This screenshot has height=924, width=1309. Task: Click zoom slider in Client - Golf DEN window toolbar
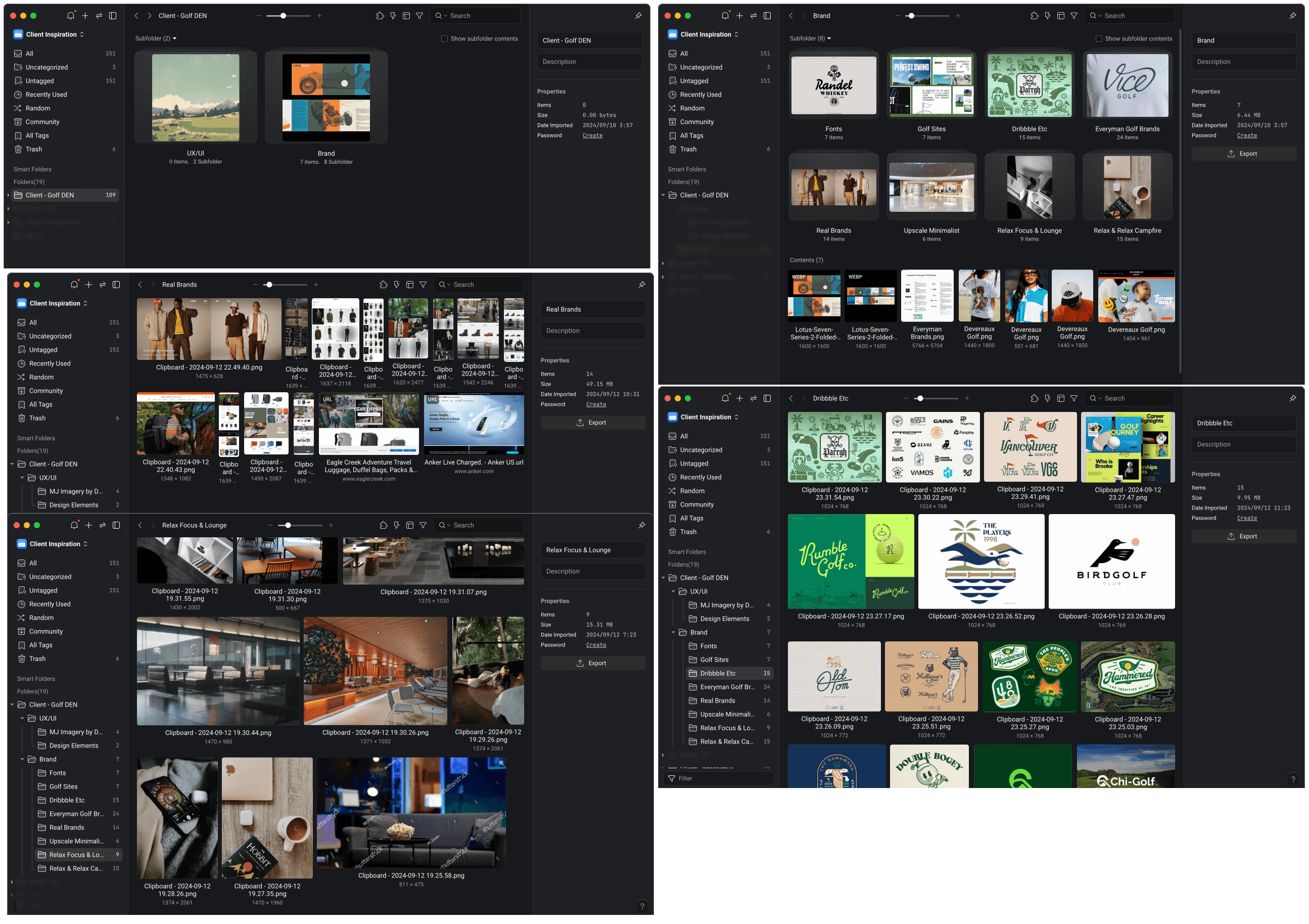click(289, 15)
